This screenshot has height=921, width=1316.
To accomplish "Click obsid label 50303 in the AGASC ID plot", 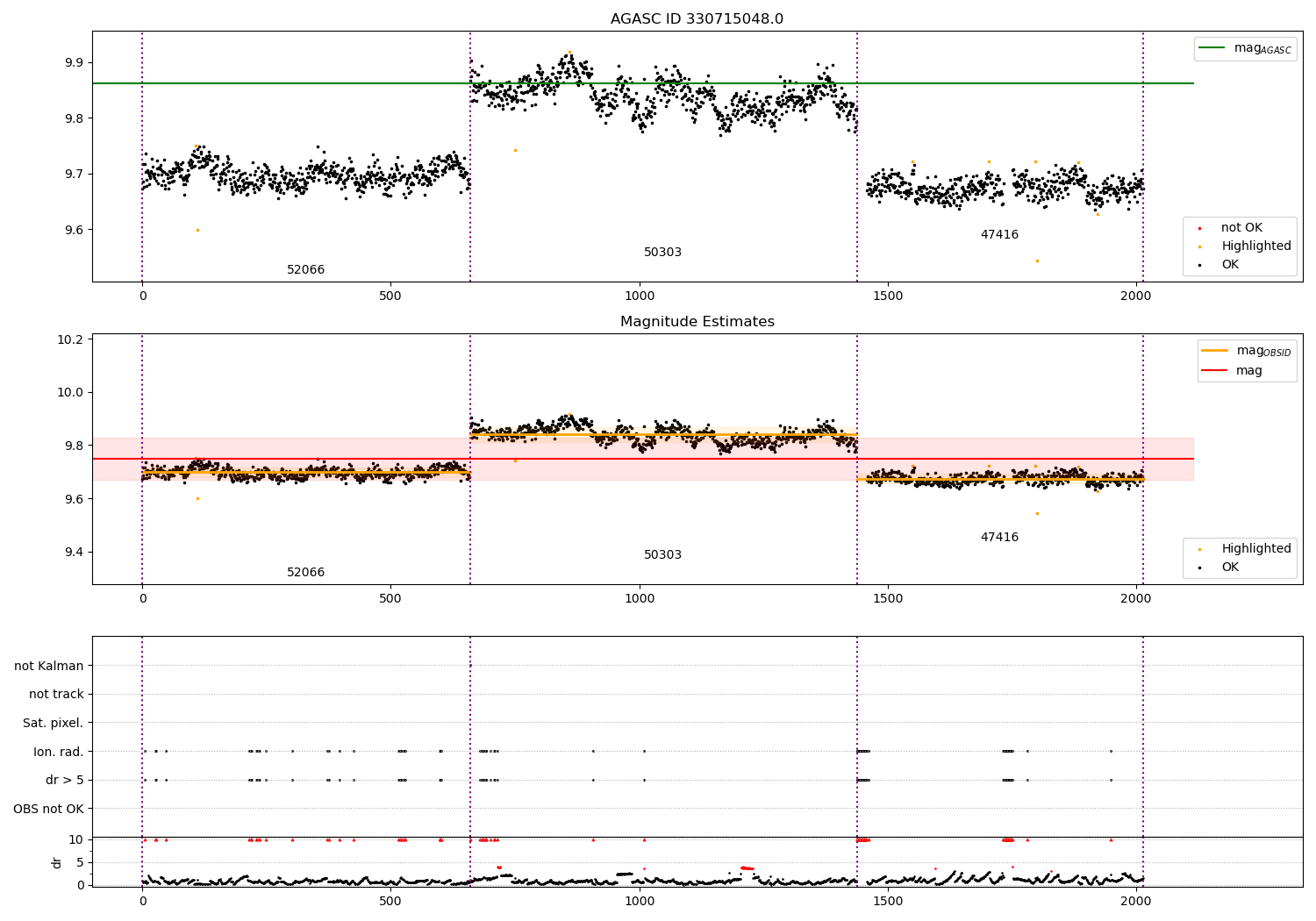I will tap(662, 253).
